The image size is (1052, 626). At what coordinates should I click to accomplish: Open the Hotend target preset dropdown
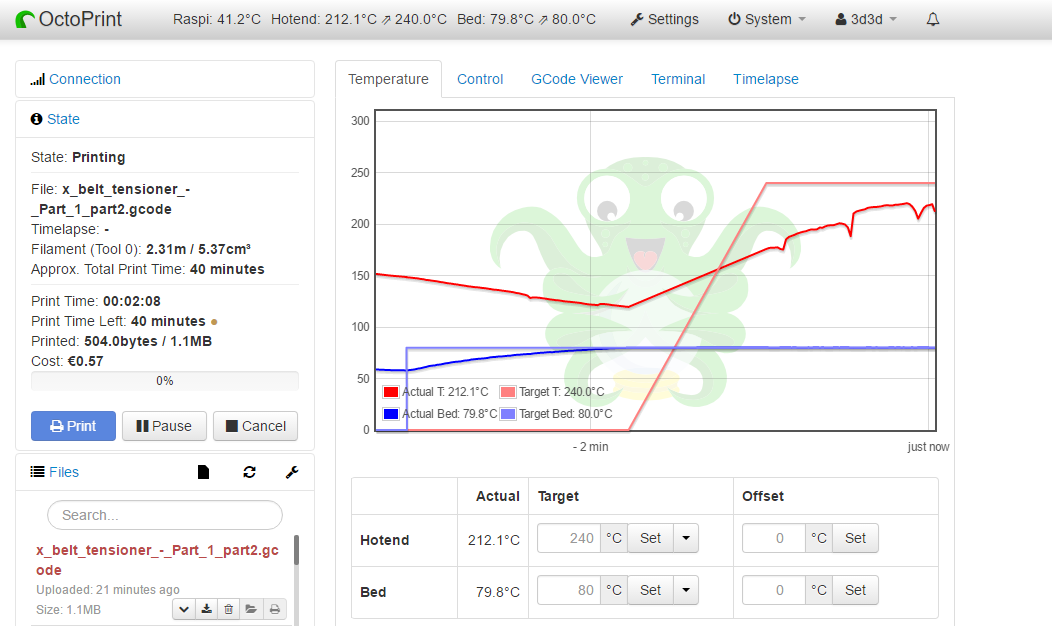click(685, 538)
